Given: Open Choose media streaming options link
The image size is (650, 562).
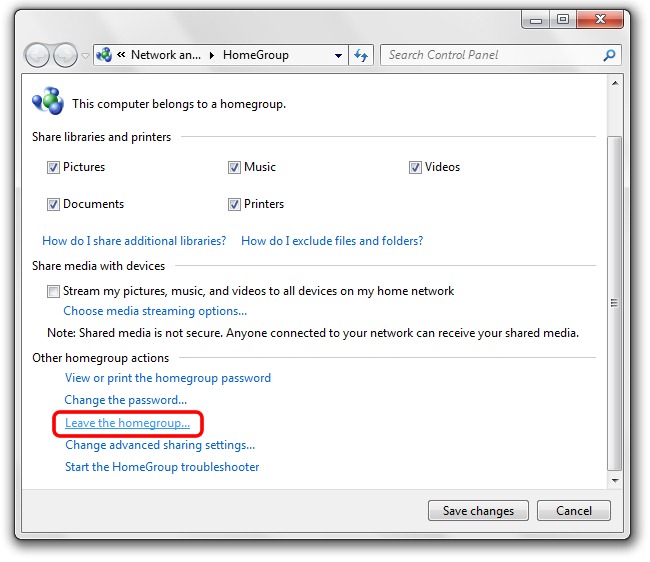Looking at the screenshot, I should pos(155,311).
